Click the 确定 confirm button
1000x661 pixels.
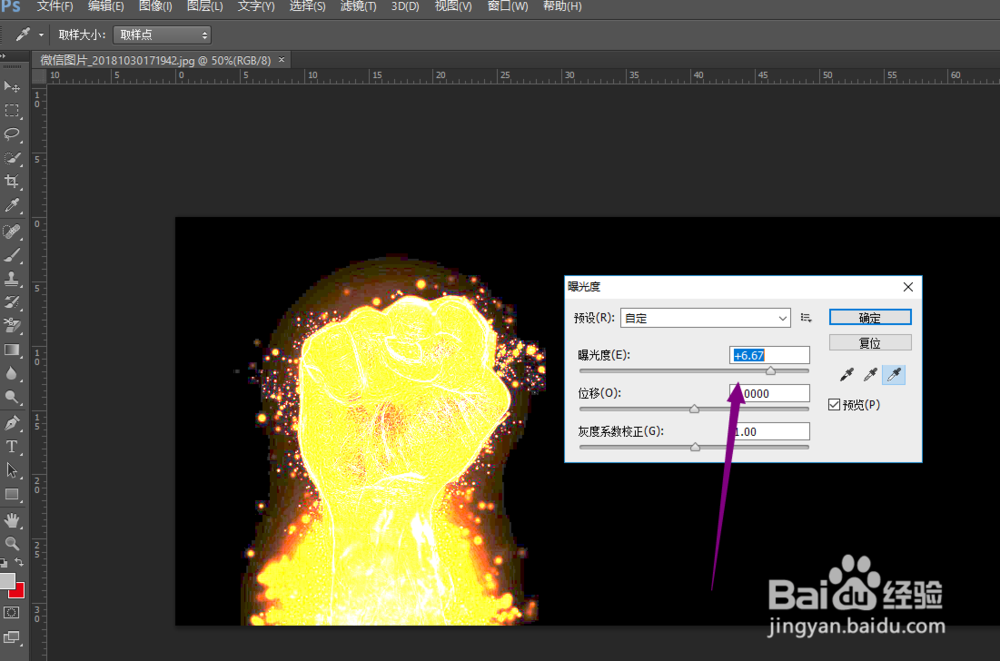870,317
